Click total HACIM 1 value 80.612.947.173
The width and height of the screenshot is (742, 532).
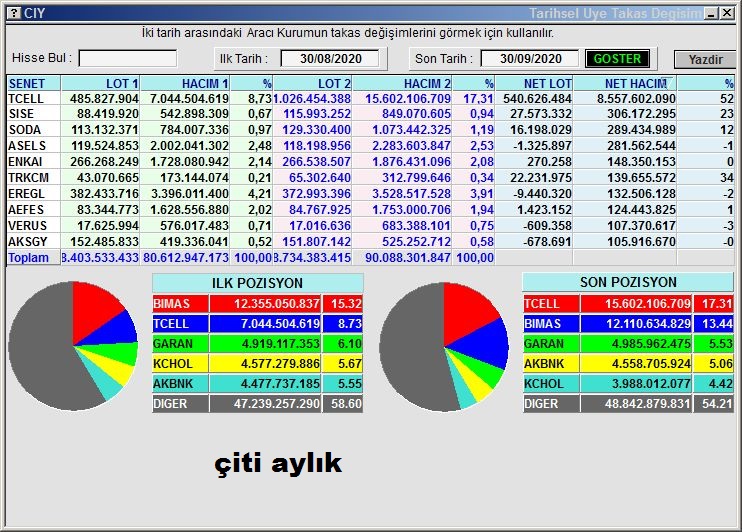click(186, 258)
